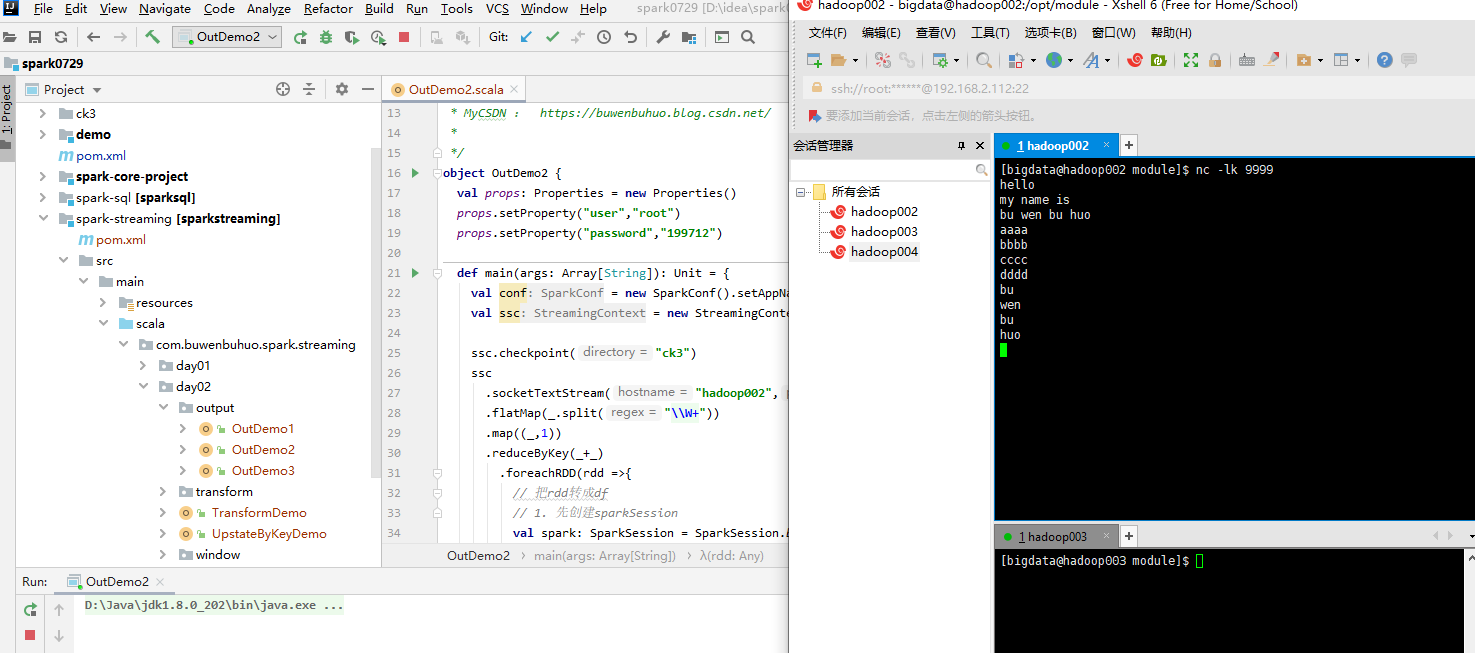Image resolution: width=1475 pixels, height=653 pixels.
Task: Click the Xshell ssh address bar
Action: pyautogui.click(x=1137, y=88)
